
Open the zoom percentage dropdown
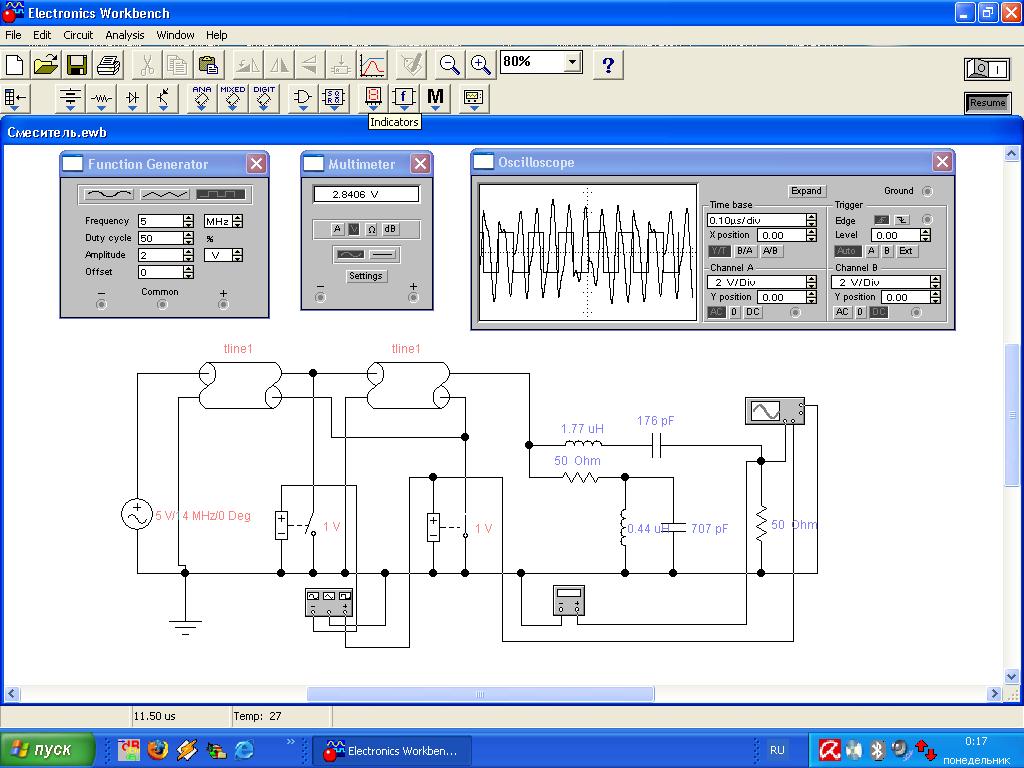tap(572, 62)
